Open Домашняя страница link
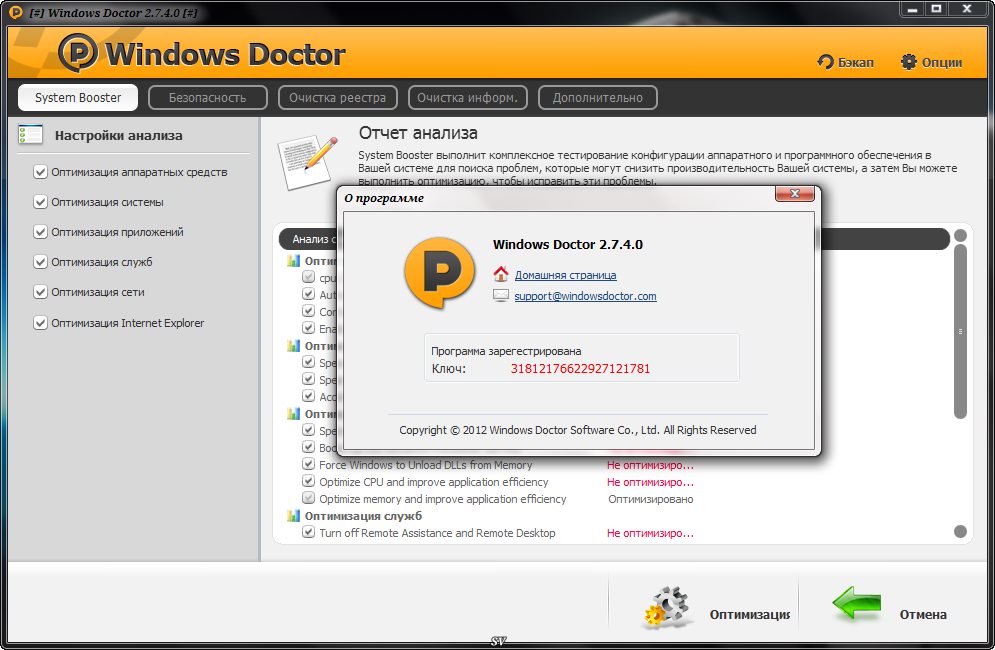995x650 pixels. pos(565,275)
